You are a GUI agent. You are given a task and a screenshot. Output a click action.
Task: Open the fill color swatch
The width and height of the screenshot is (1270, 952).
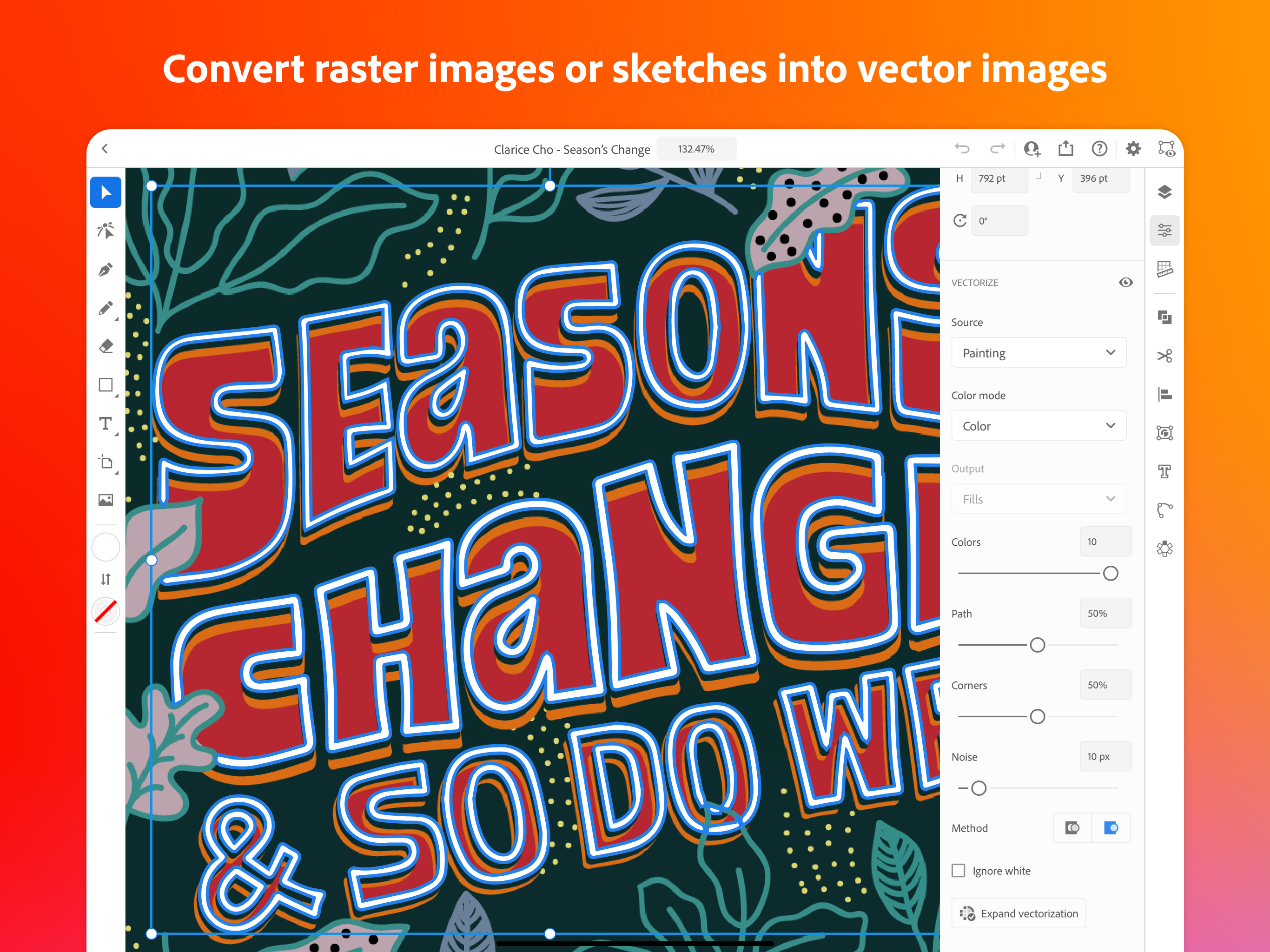(x=106, y=547)
